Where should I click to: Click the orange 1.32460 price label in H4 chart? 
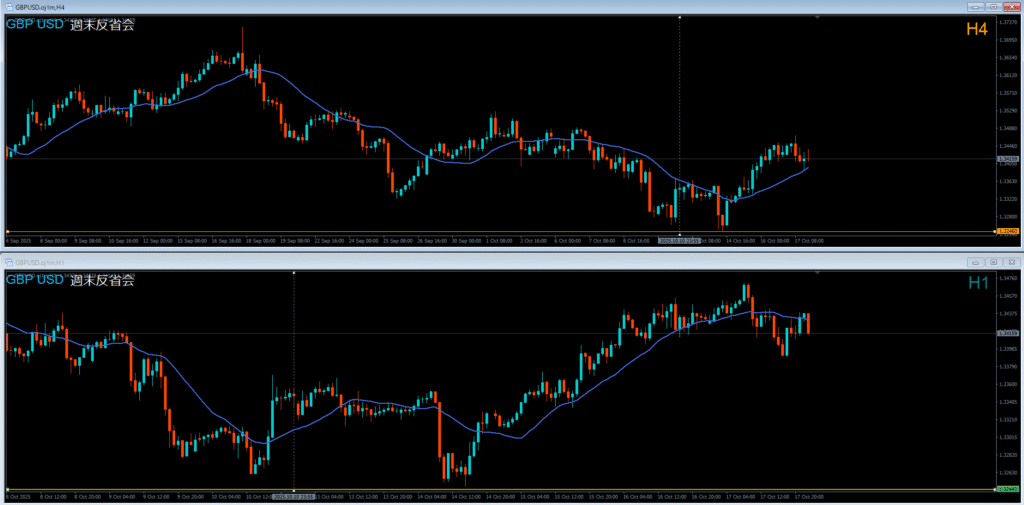coord(1006,231)
